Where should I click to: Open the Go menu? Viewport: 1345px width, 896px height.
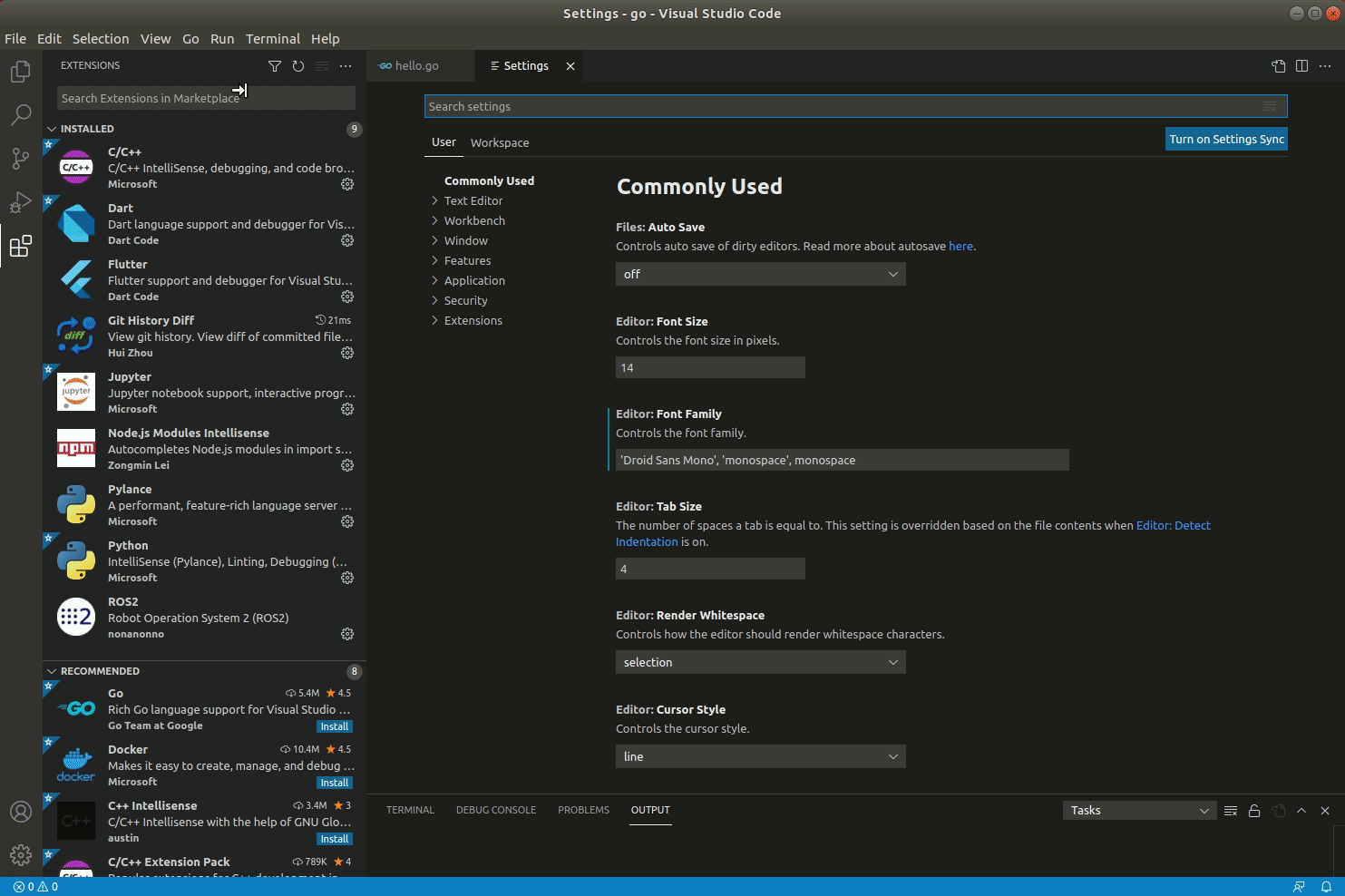[190, 39]
